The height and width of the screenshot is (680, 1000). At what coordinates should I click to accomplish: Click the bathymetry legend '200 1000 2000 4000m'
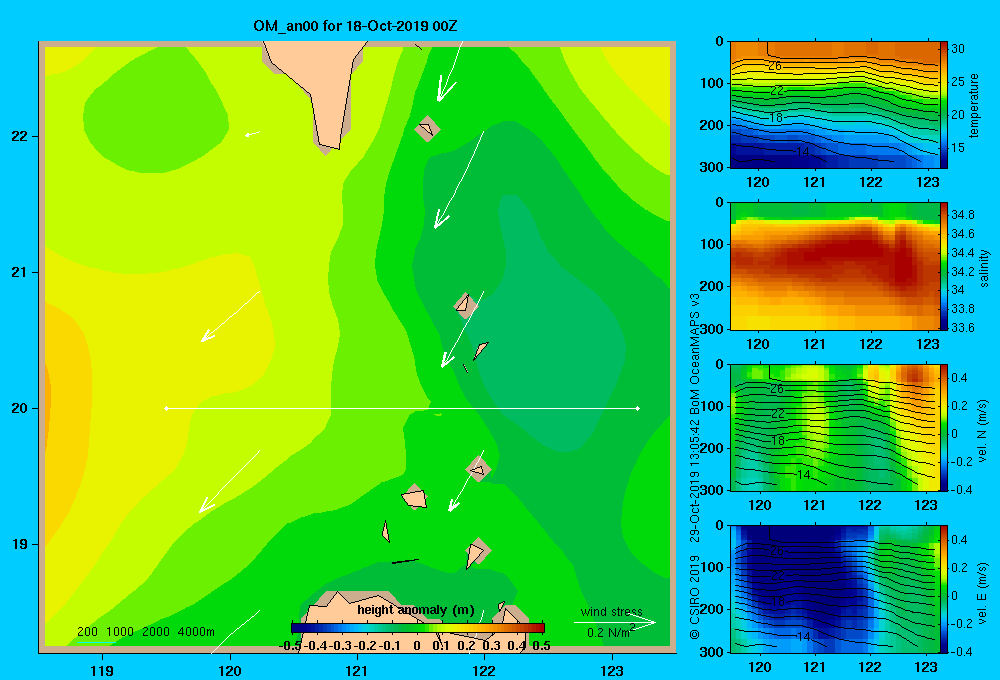146,632
